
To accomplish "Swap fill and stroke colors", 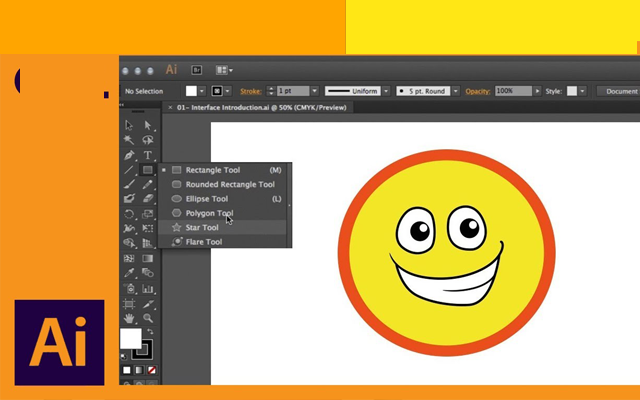I will [x=148, y=330].
